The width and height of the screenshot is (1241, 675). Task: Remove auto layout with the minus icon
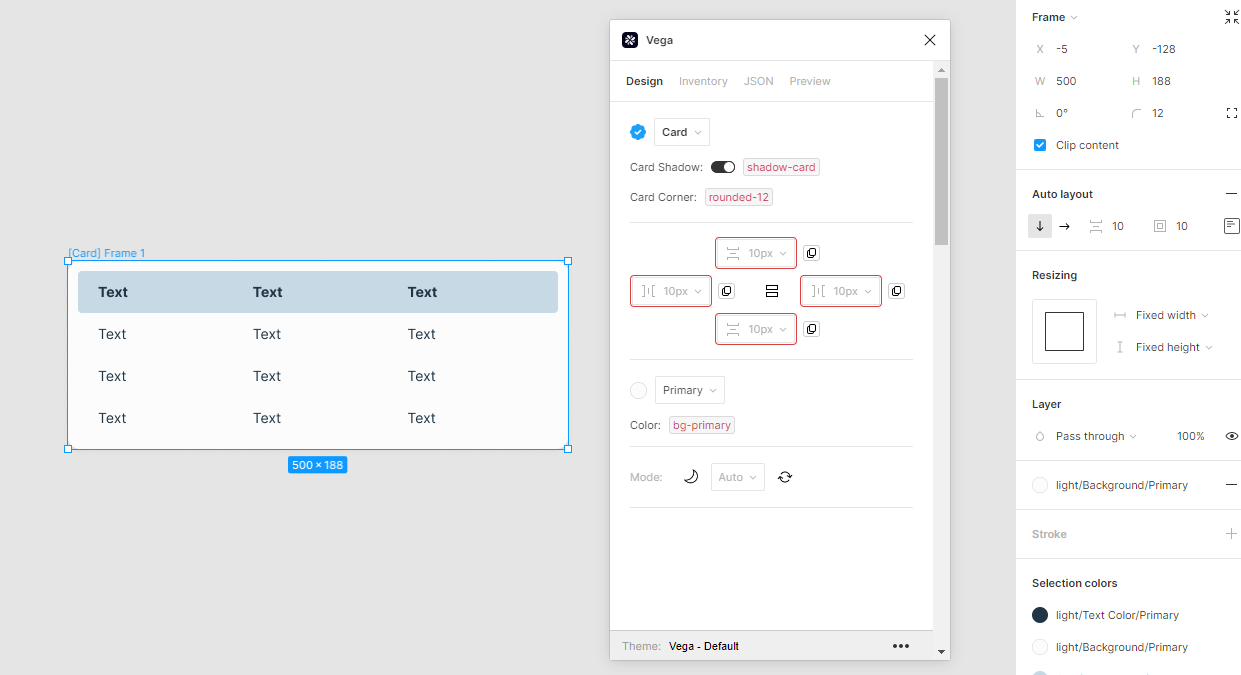pos(1231,194)
